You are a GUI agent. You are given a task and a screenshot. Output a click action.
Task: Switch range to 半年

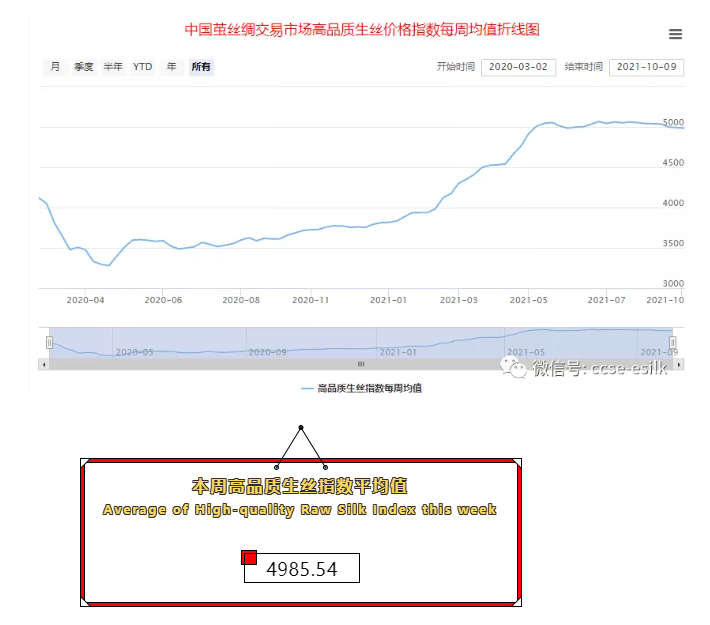click(x=113, y=67)
